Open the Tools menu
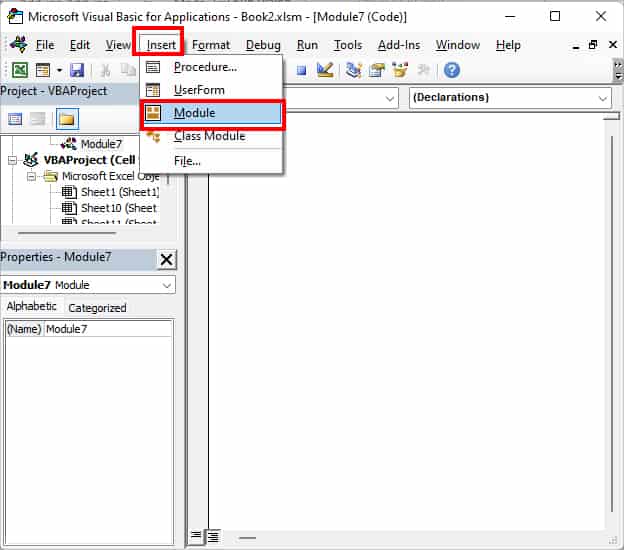624x550 pixels. point(347,45)
